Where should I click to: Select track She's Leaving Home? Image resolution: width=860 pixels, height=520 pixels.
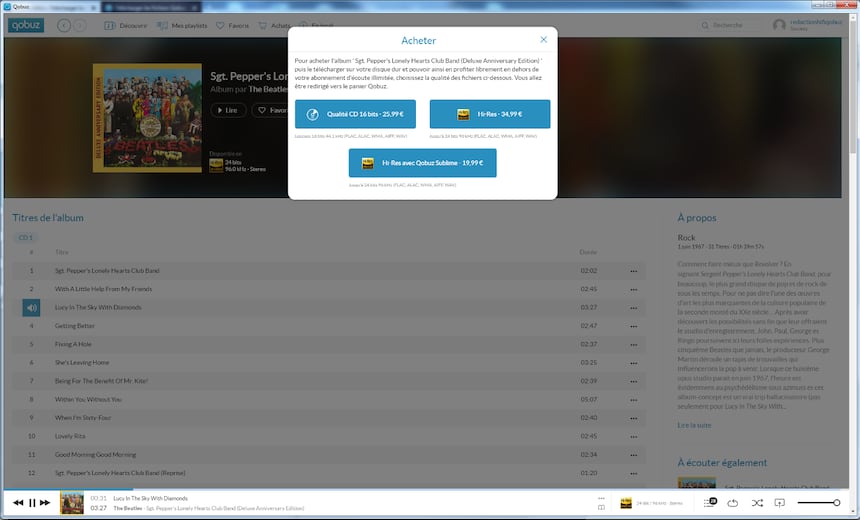pos(329,363)
